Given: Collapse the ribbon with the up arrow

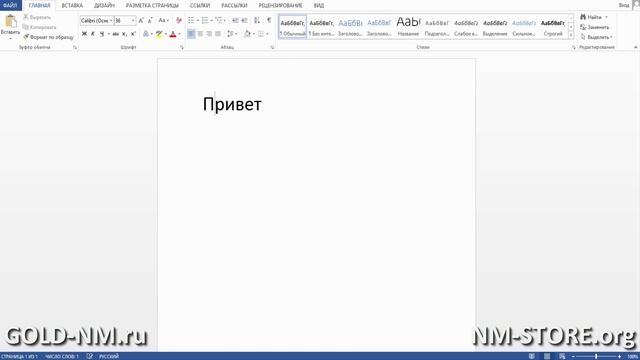Looking at the screenshot, I should (636, 47).
